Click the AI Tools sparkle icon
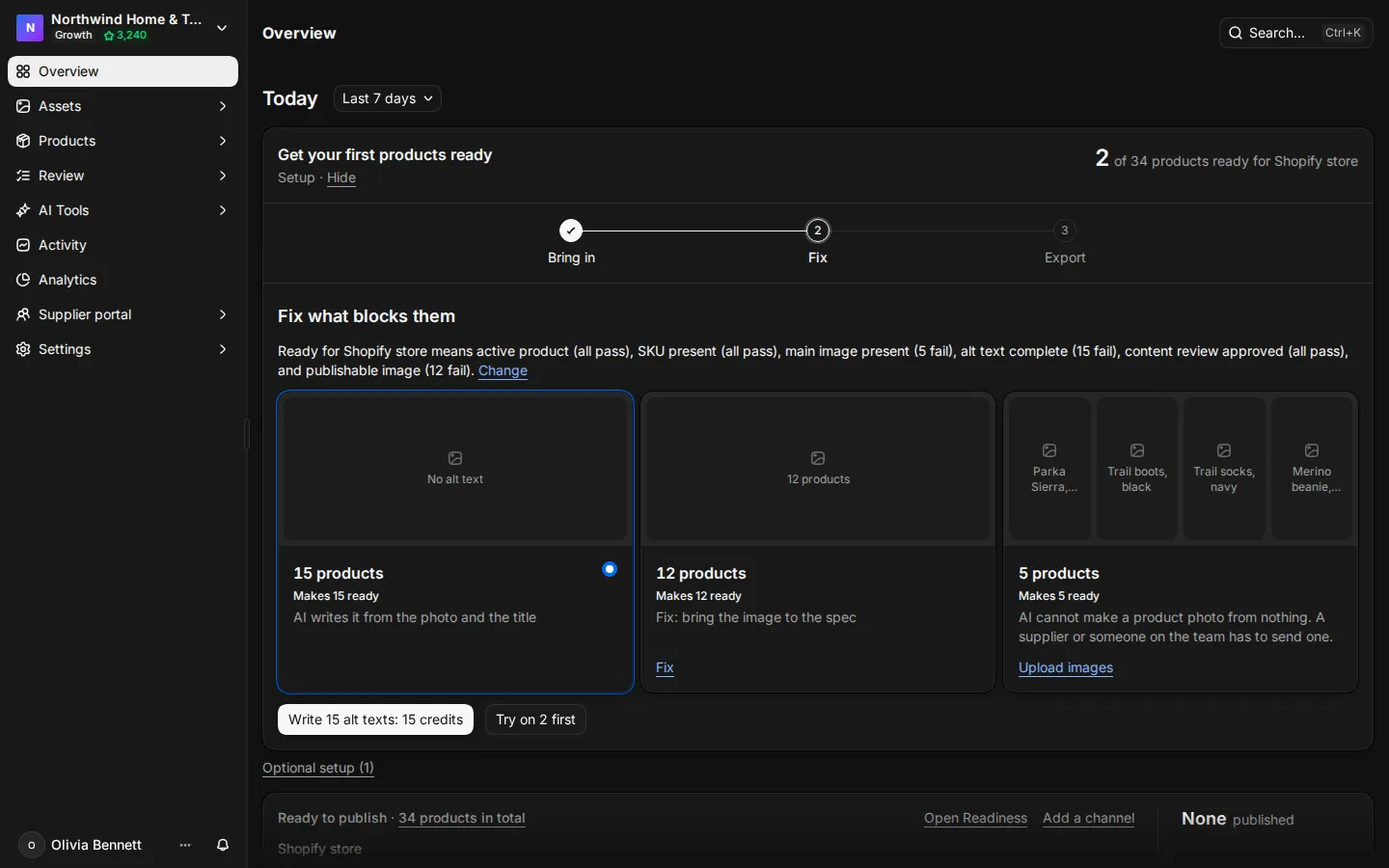 click(23, 210)
